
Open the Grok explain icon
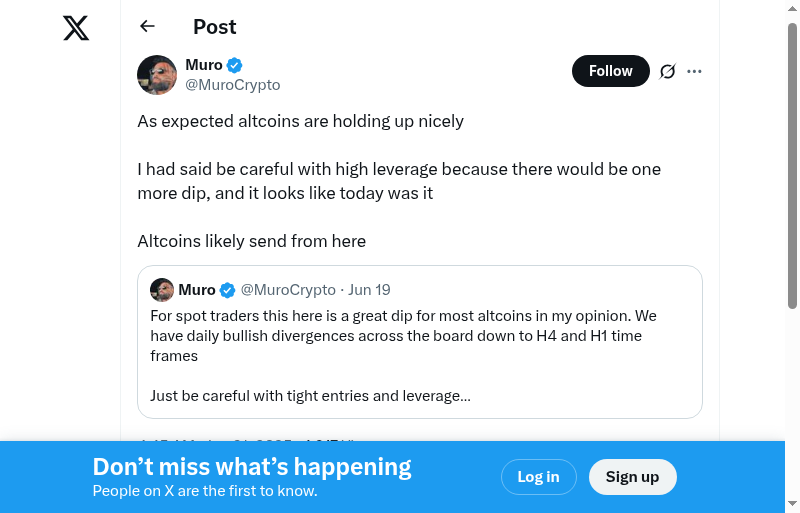coord(668,71)
